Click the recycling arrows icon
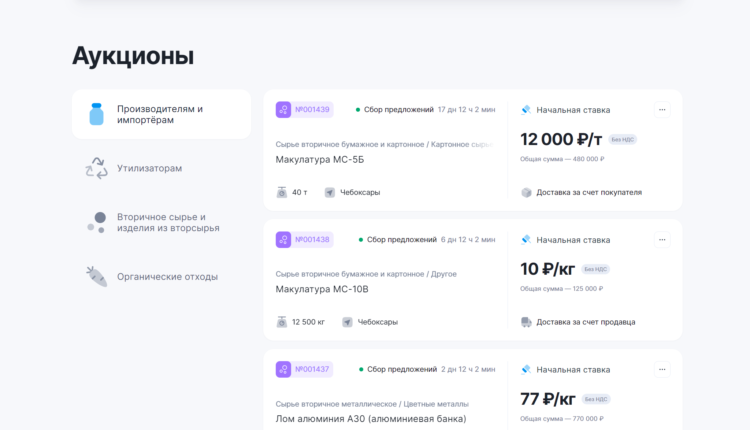750x430 pixels. (97, 168)
